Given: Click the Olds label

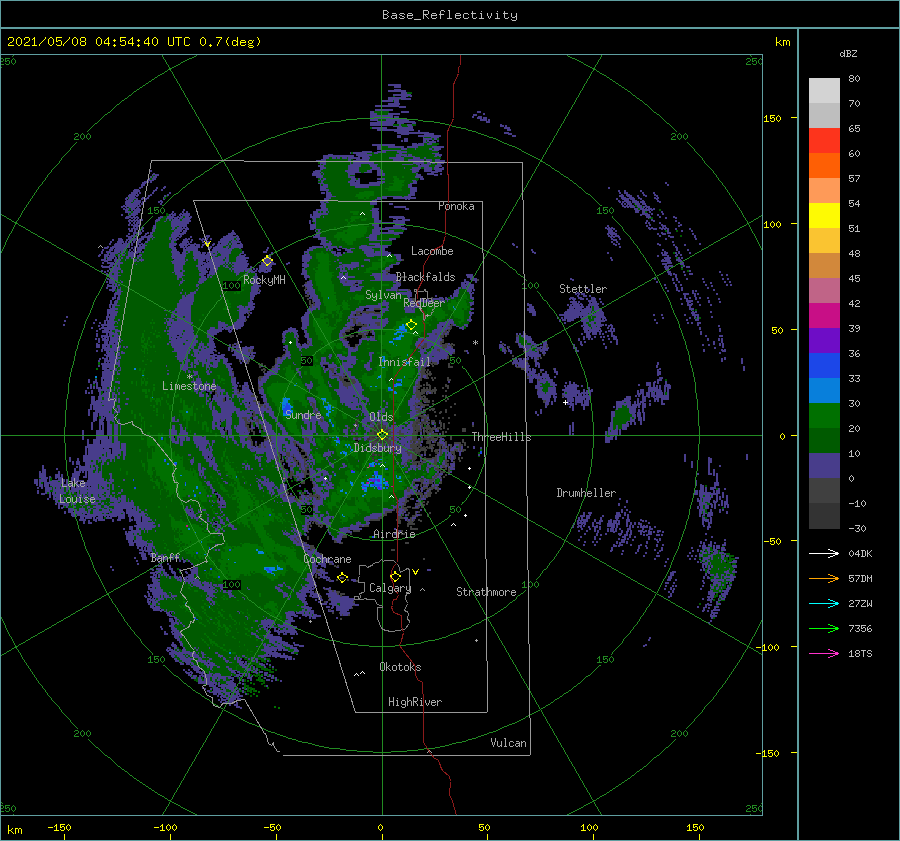Looking at the screenshot, I should (x=381, y=417).
